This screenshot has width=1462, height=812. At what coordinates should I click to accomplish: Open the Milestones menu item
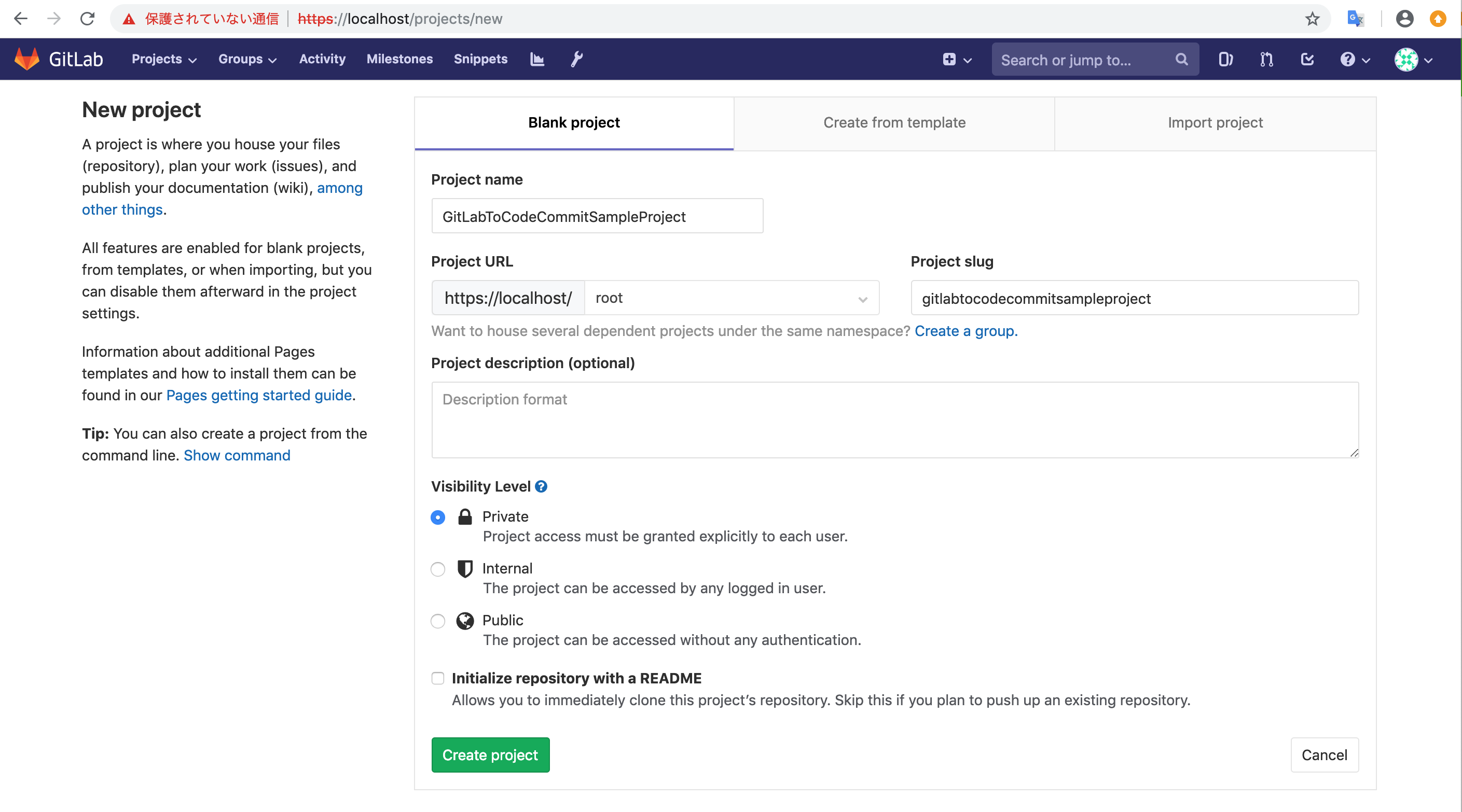tap(399, 59)
